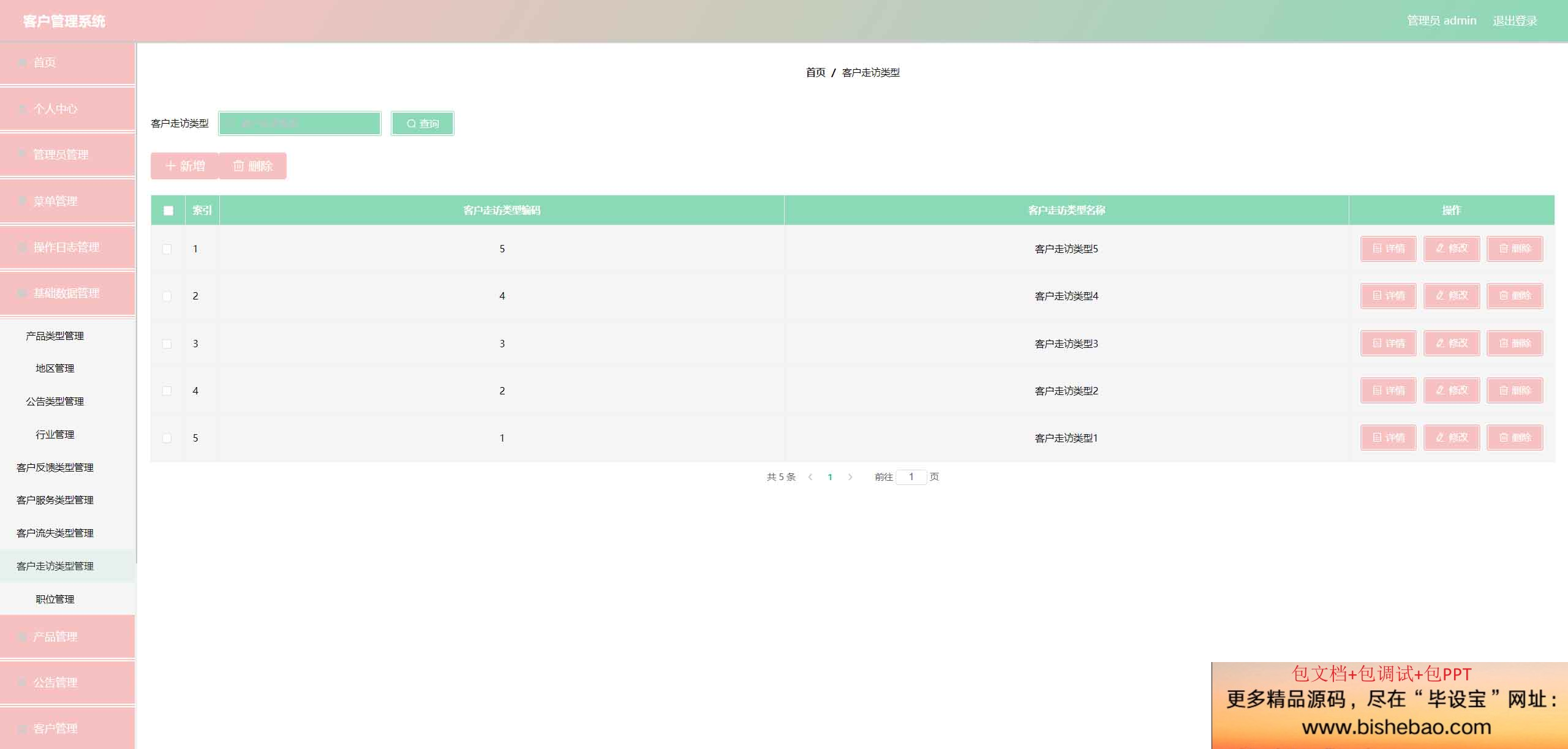This screenshot has width=1568, height=749.
Task: Click 修改 in the 客户走访类型3 row
Action: 1452,343
